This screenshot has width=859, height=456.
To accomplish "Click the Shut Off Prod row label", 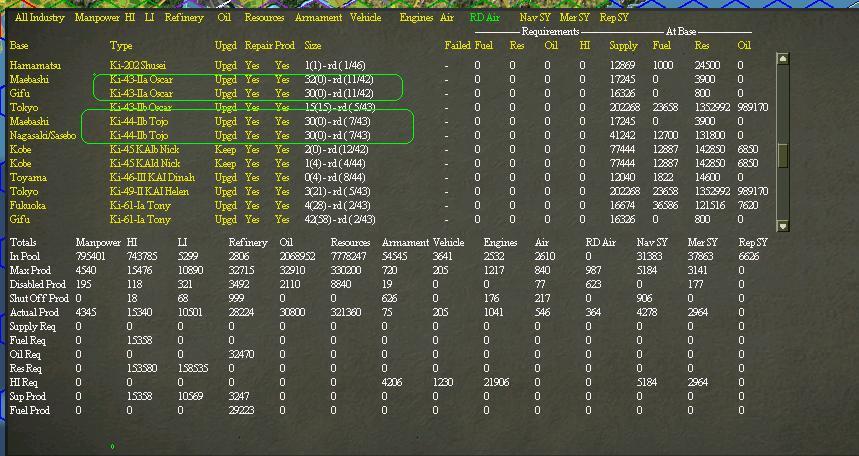I will 39,299.
